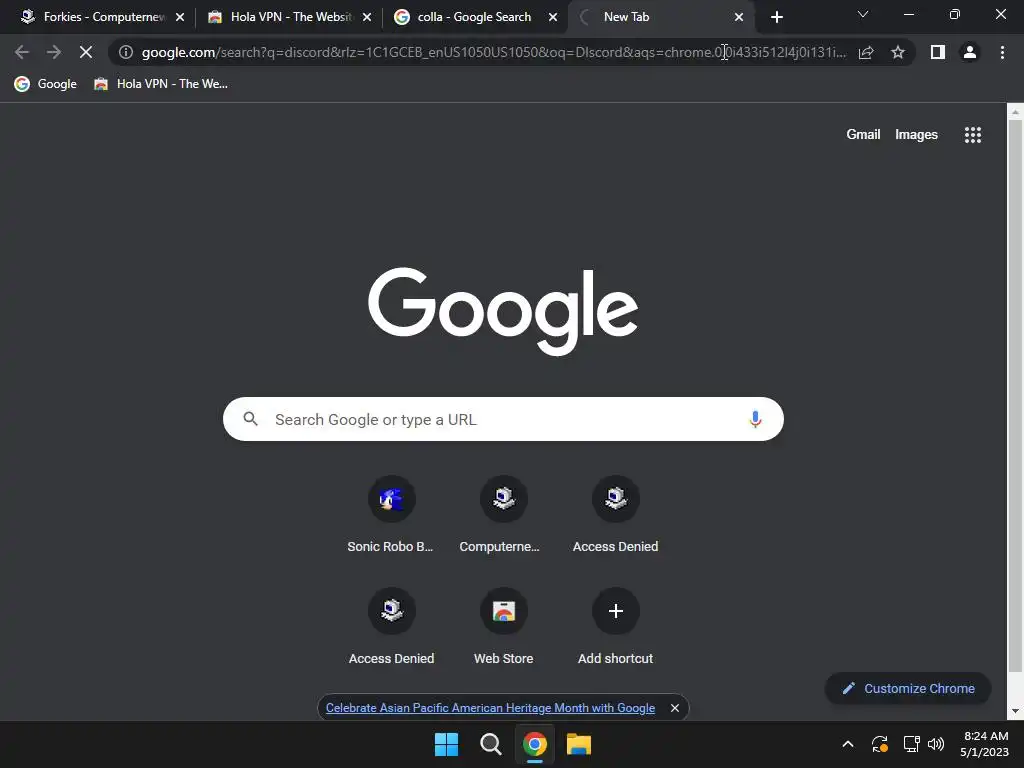Image resolution: width=1024 pixels, height=768 pixels.
Task: Open Windows Search from the taskbar
Action: point(490,744)
